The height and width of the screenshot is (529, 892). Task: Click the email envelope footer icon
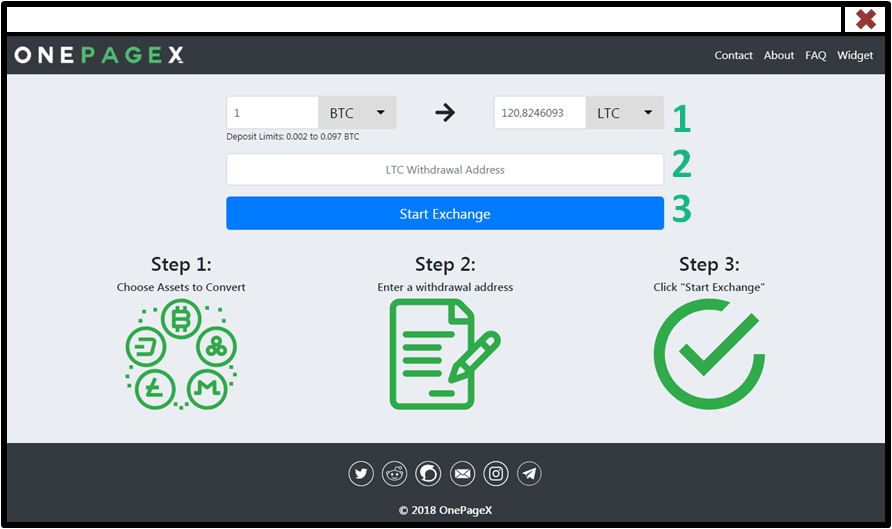(x=462, y=473)
